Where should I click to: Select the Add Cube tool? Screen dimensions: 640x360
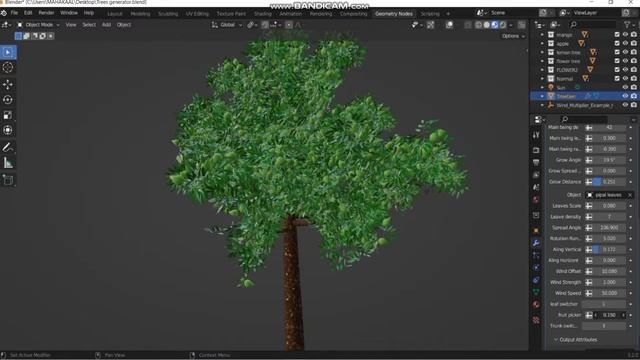(8, 180)
